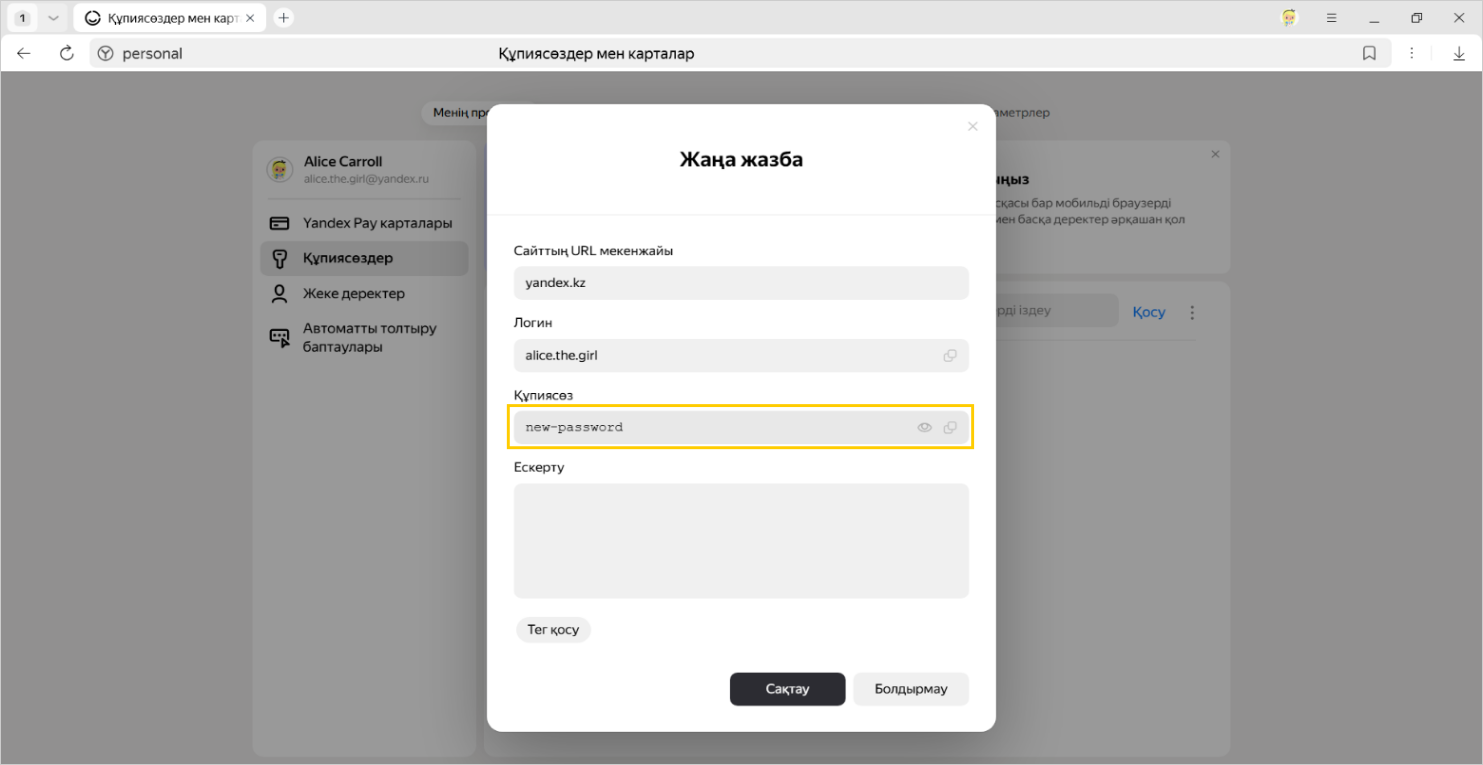This screenshot has width=1483, height=765.
Task: Expand the tab list dropdown arrow
Action: pyautogui.click(x=53, y=18)
